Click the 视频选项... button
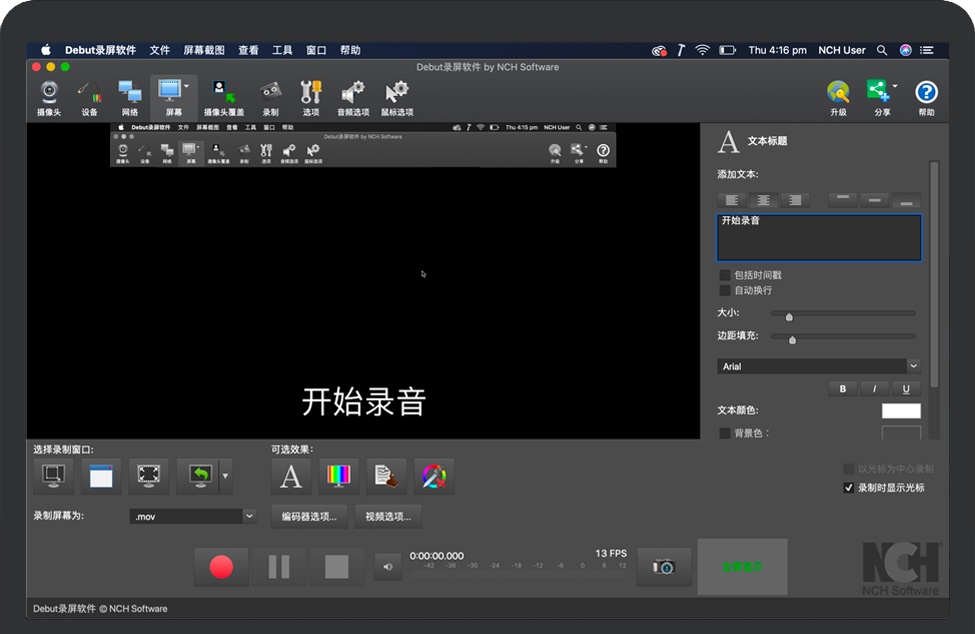Viewport: 975px width, 634px height. (388, 516)
